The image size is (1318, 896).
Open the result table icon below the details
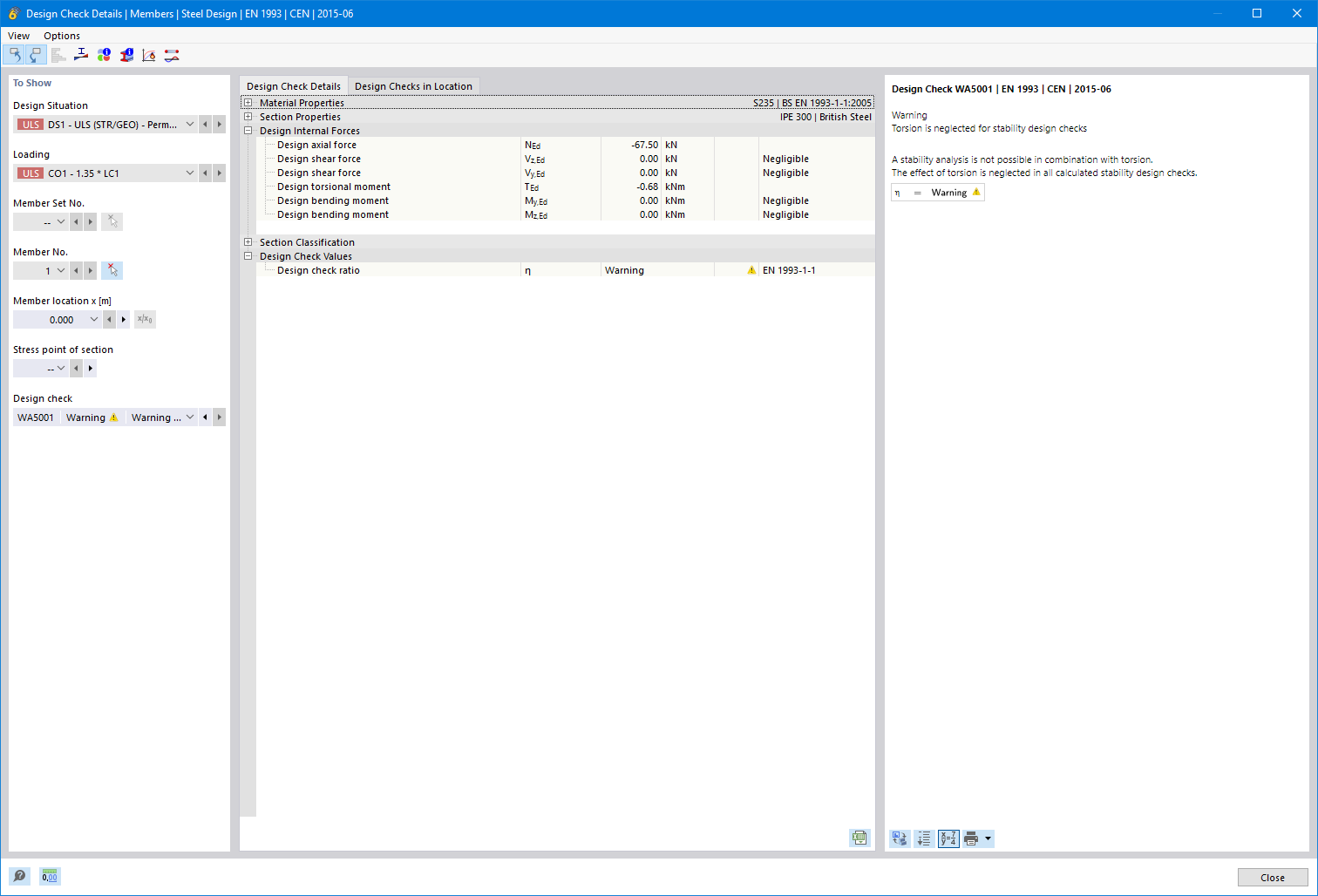859,838
